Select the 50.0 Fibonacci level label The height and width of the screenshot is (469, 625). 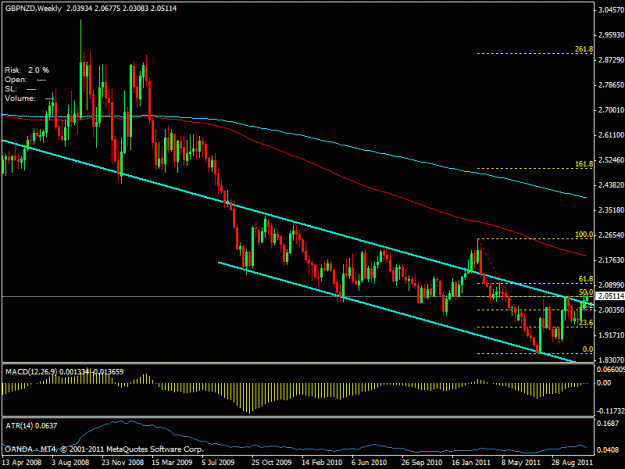click(x=586, y=292)
